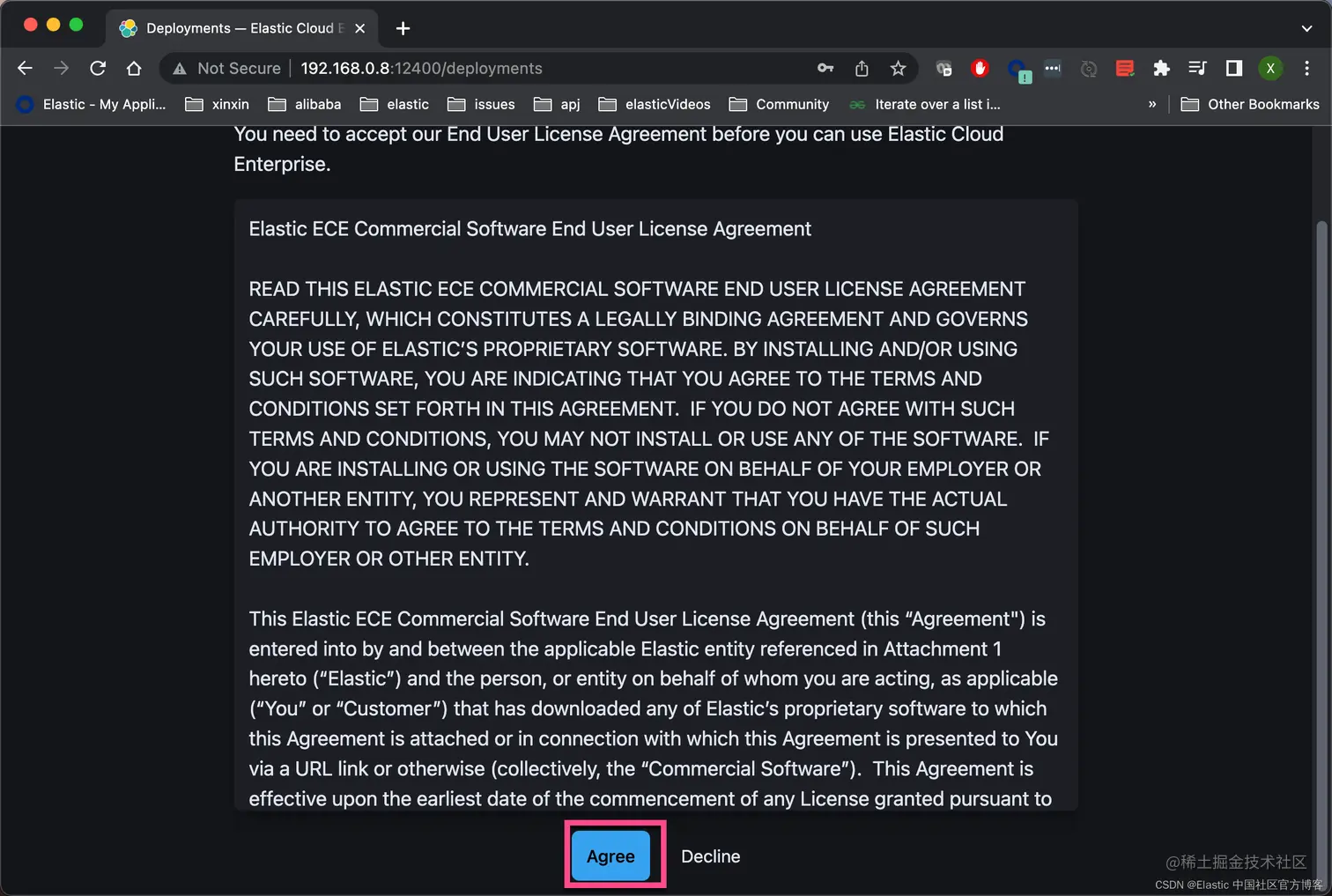Open the red hand blocker extension
The width and height of the screenshot is (1332, 896).
click(980, 68)
